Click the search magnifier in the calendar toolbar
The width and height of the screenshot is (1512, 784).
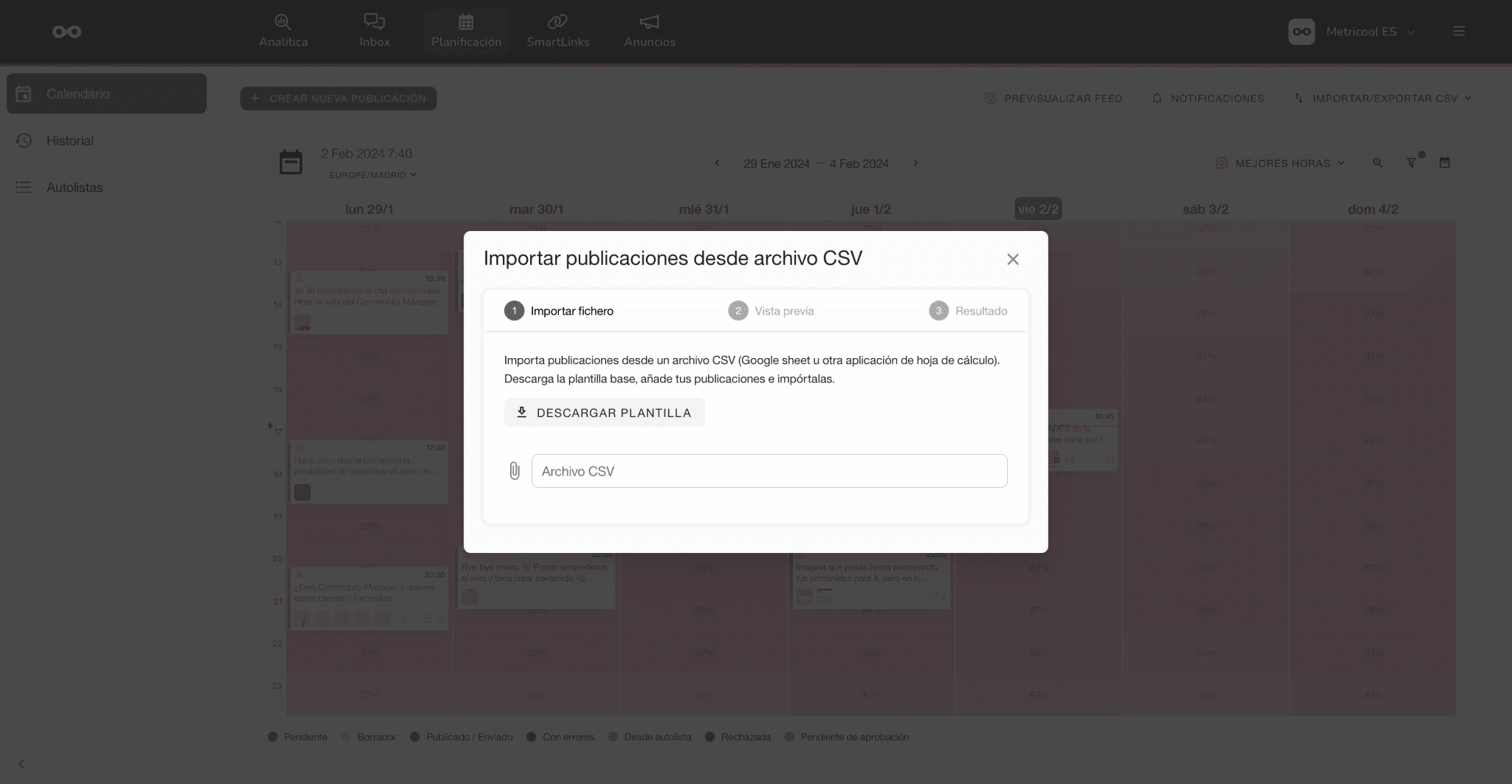click(x=1377, y=162)
